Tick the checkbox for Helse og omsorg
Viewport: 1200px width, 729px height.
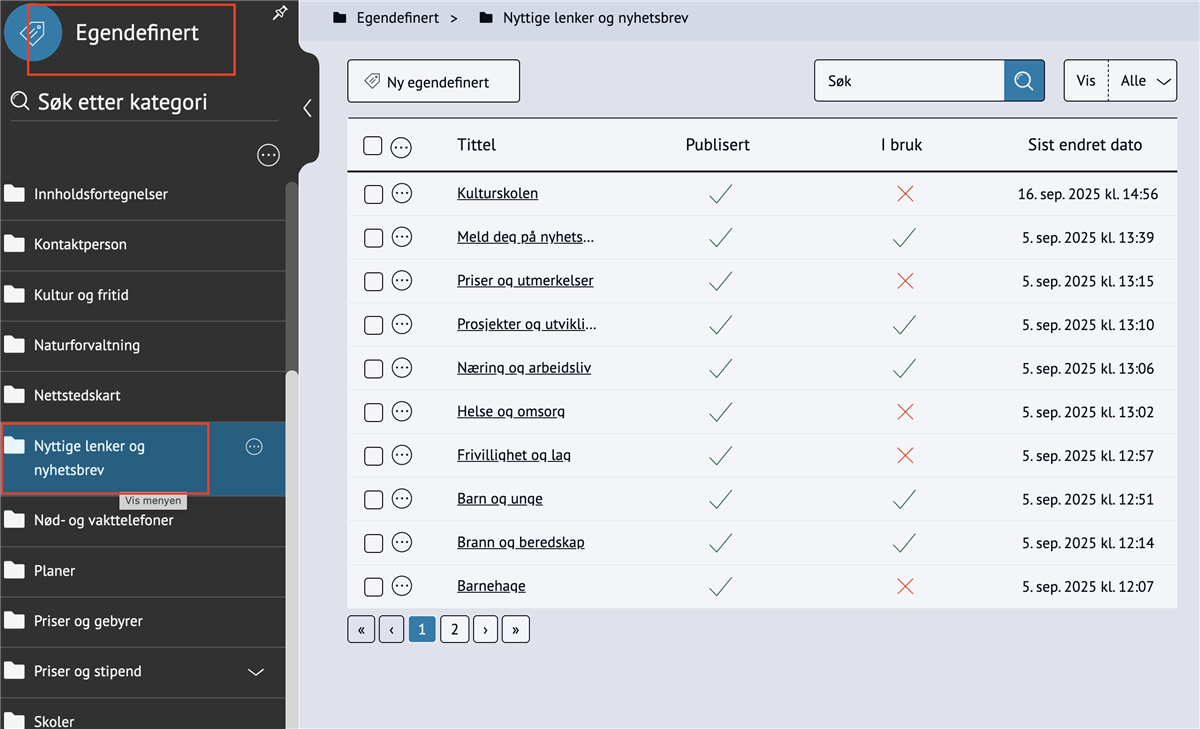click(373, 412)
